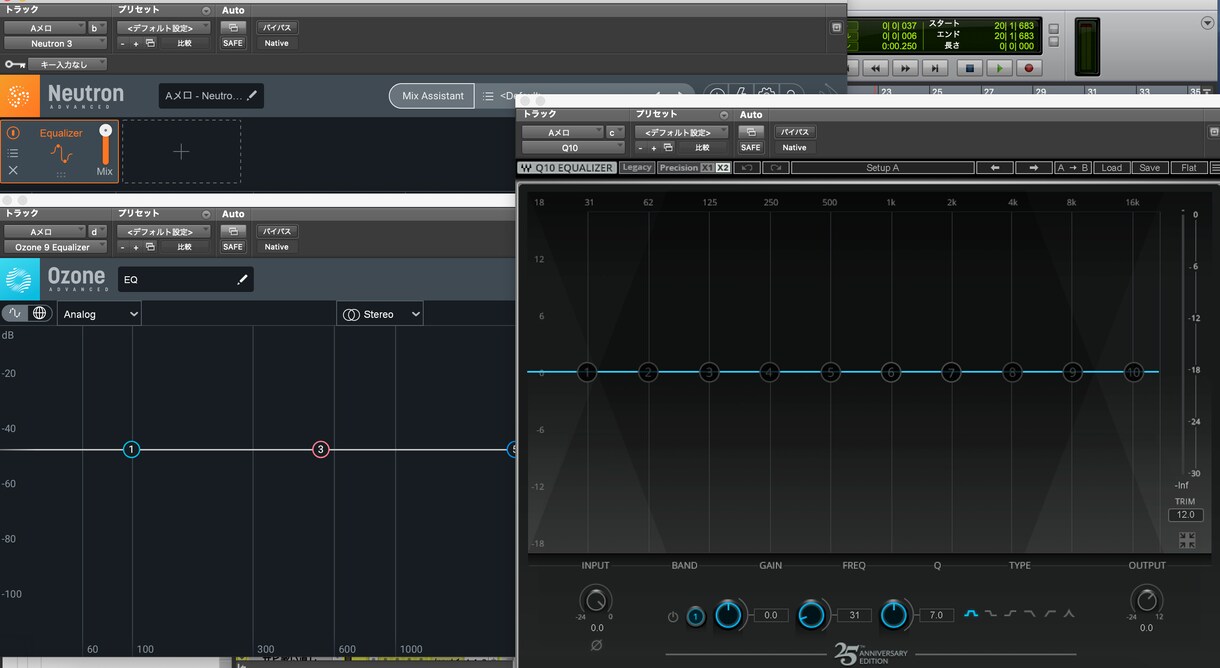
Task: Click the next preset plus button in the Ozone header
Action: pos(136,247)
